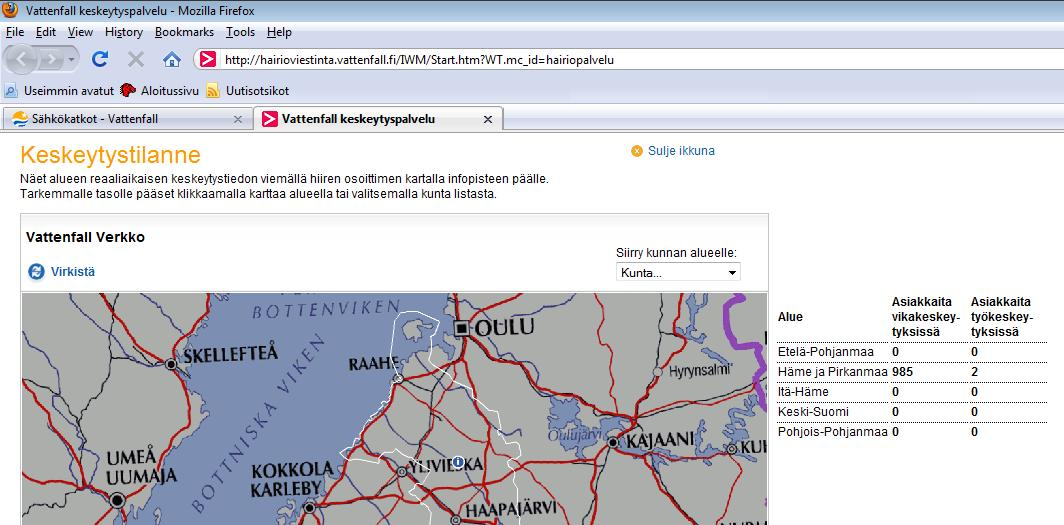Screen dimensions: 1064x525
Task: Open the back/forward history dropdown arrow
Action: click(x=71, y=60)
